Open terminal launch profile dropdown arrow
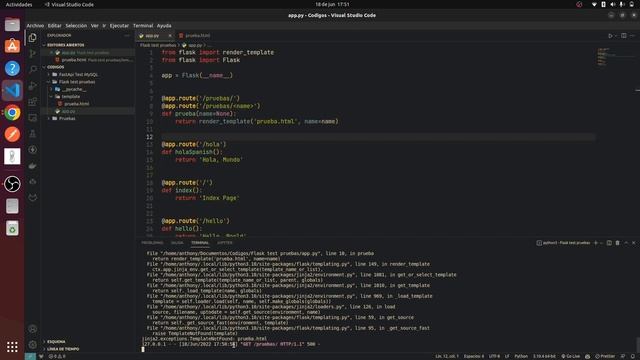 pyautogui.click(x=601, y=243)
